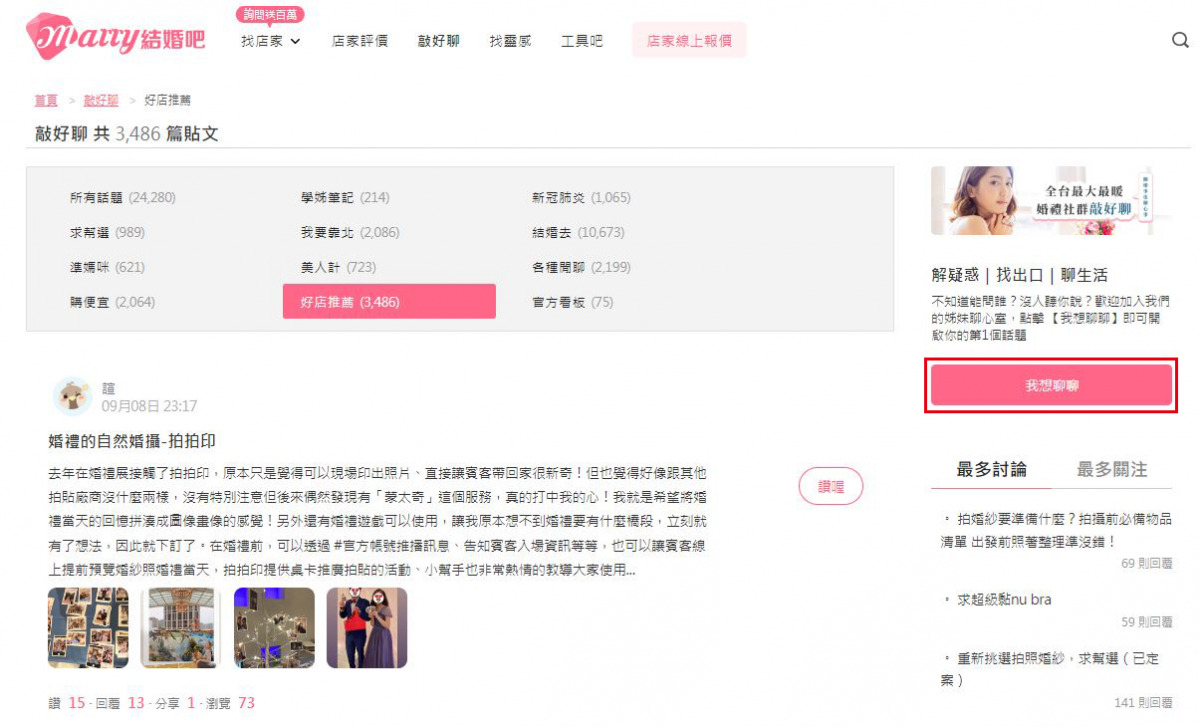
Task: Open the first photo thumbnail of the post
Action: tap(88, 628)
